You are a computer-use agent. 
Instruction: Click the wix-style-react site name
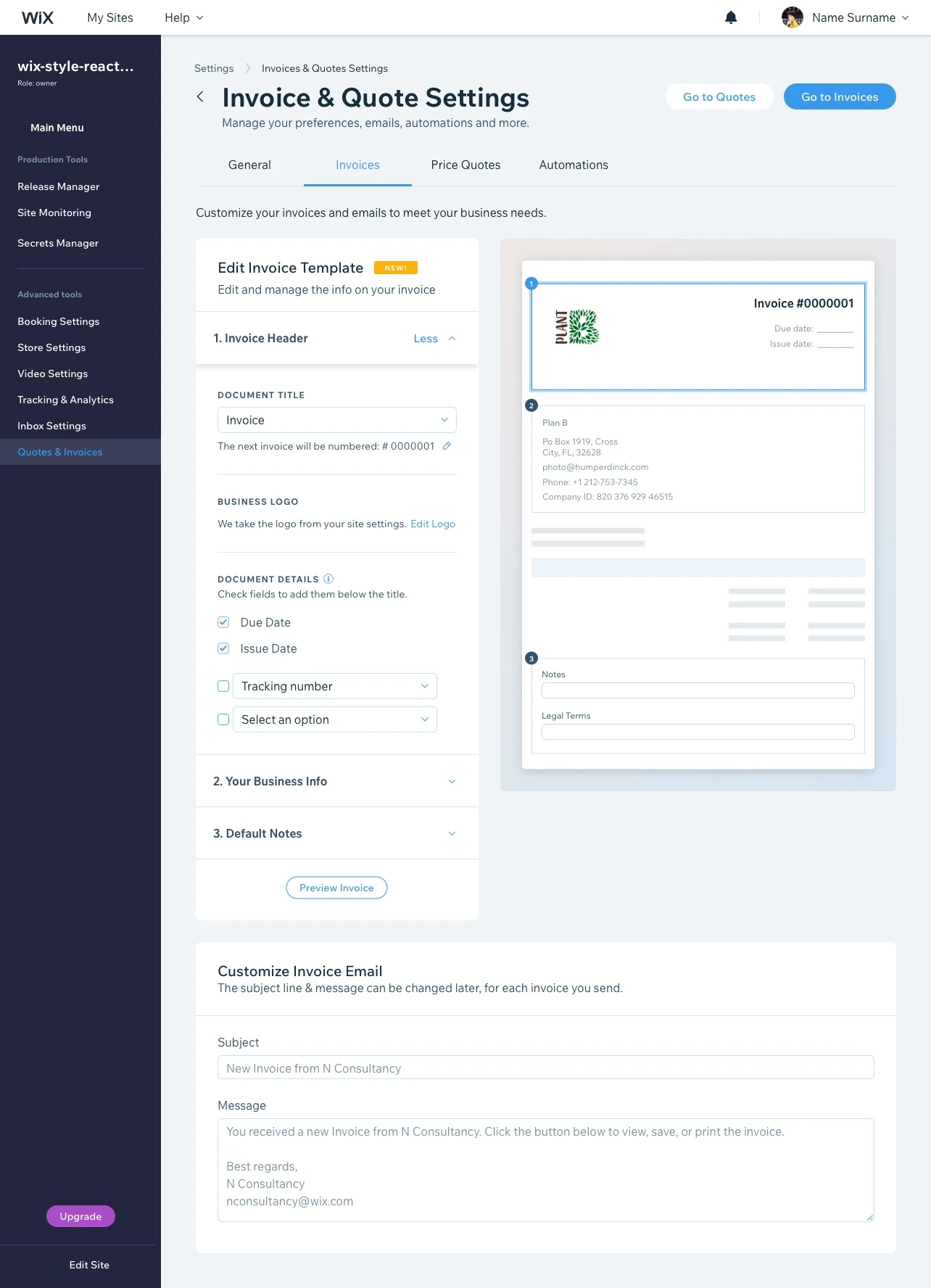click(x=76, y=66)
